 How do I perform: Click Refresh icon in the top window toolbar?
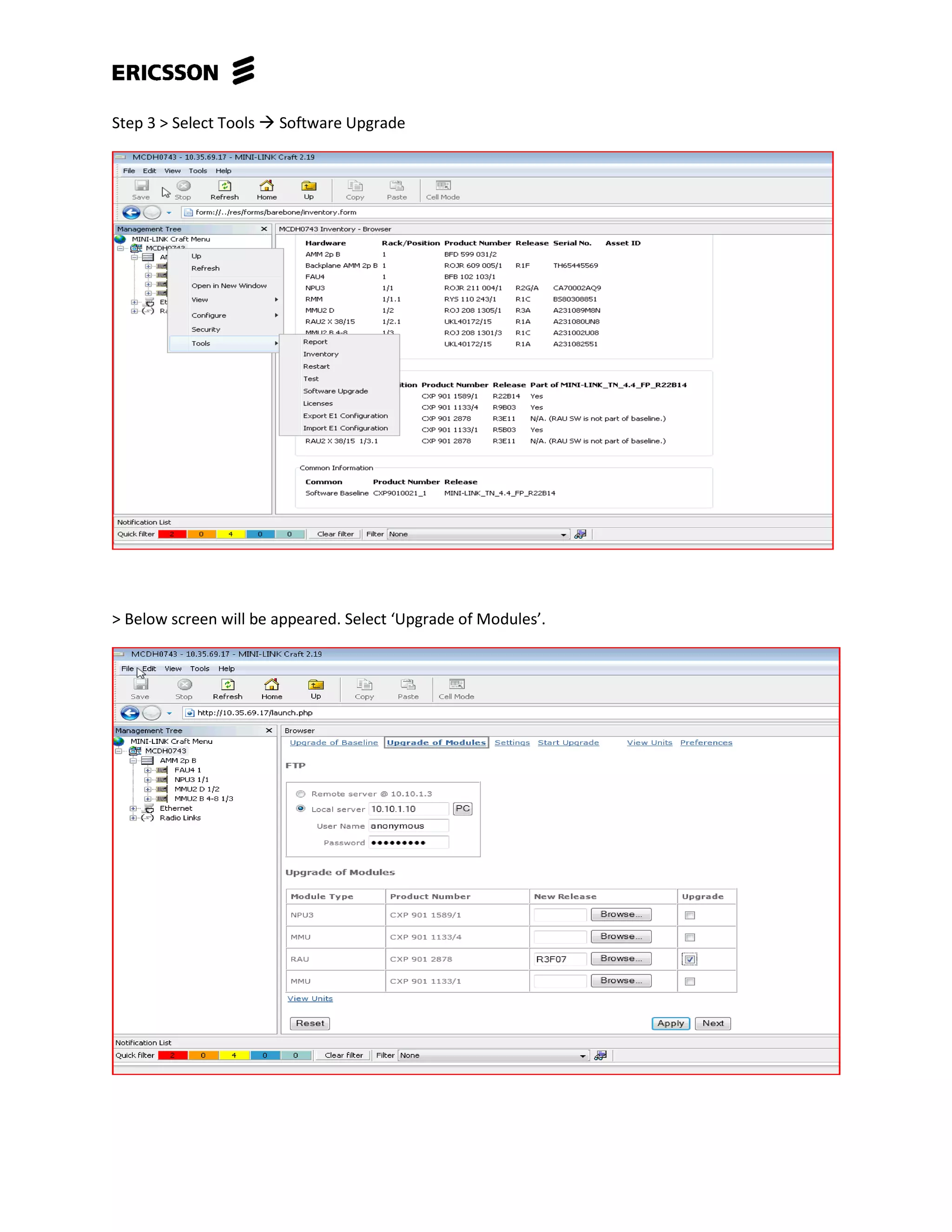click(225, 185)
